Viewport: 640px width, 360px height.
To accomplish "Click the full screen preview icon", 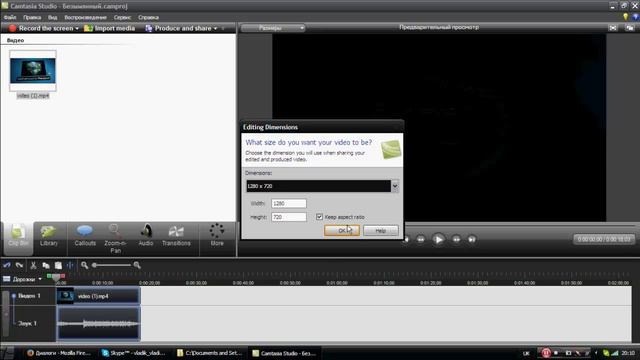I will 613,28.
